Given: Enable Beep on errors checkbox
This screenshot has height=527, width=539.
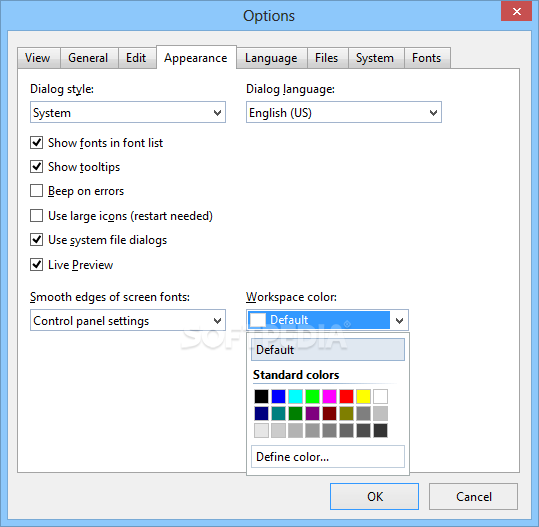Looking at the screenshot, I should pyautogui.click(x=36, y=190).
